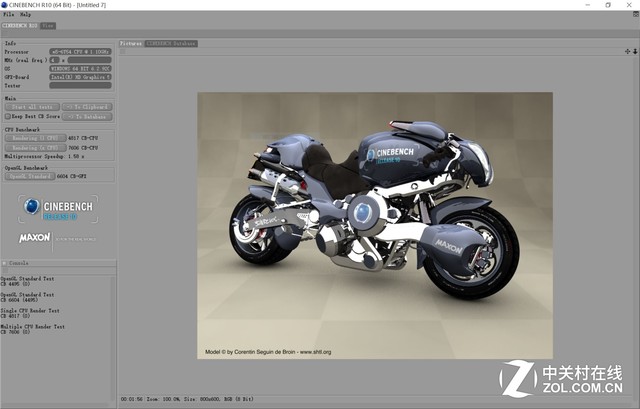640x409 pixels.
Task: Click the Cinebench app icon in title bar
Action: coord(6,5)
